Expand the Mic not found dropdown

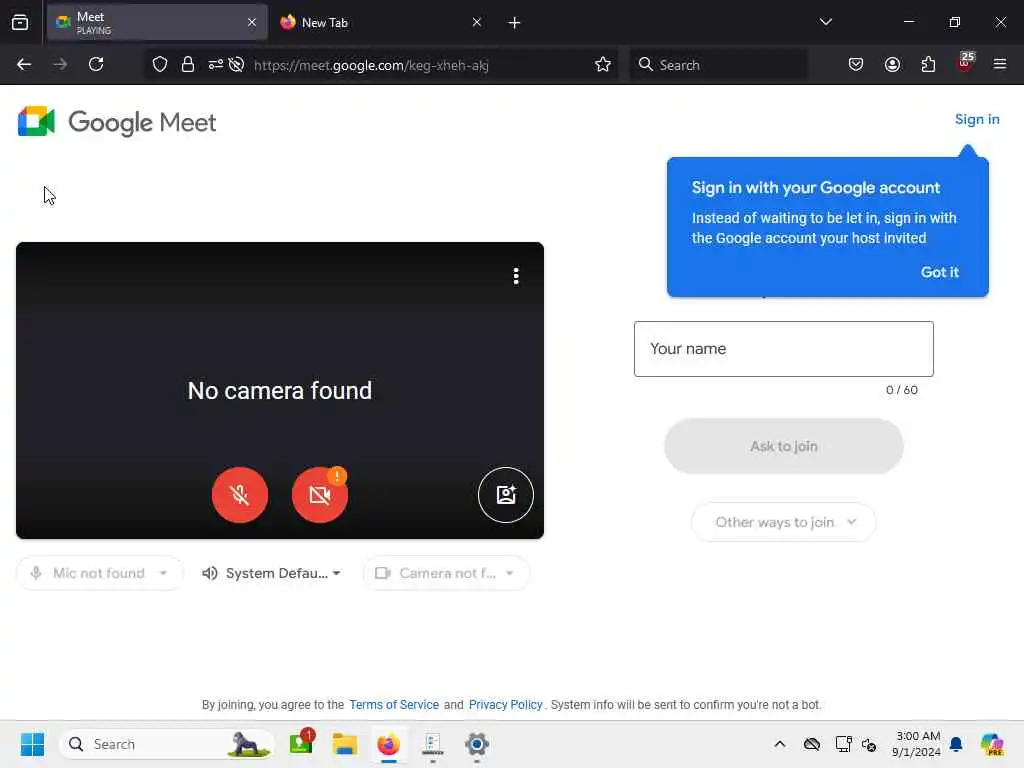pyautogui.click(x=99, y=573)
